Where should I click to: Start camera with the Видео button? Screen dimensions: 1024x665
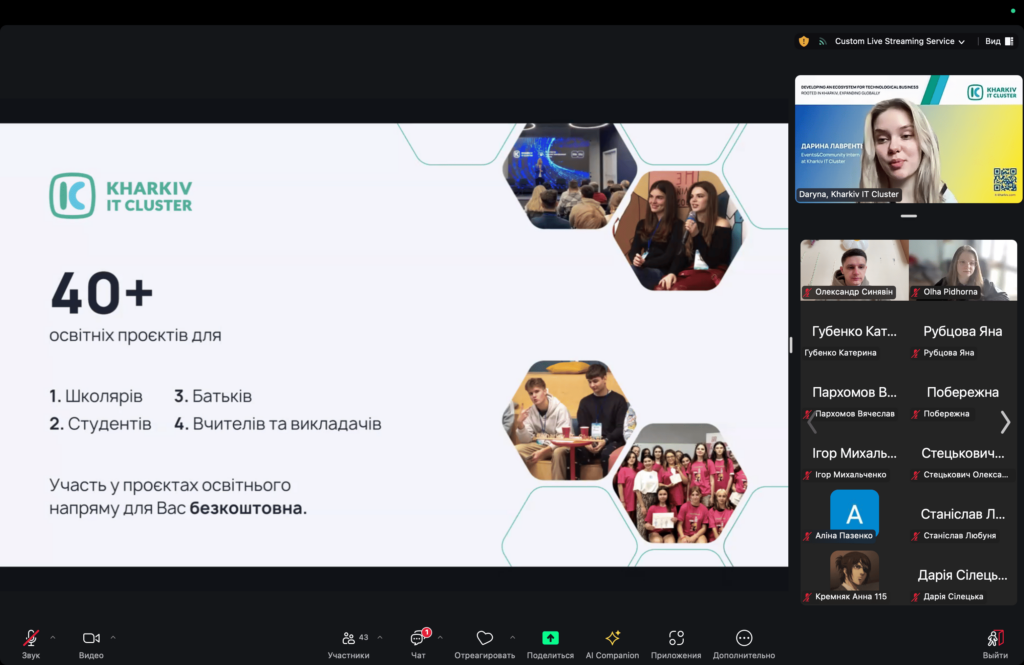[91, 643]
